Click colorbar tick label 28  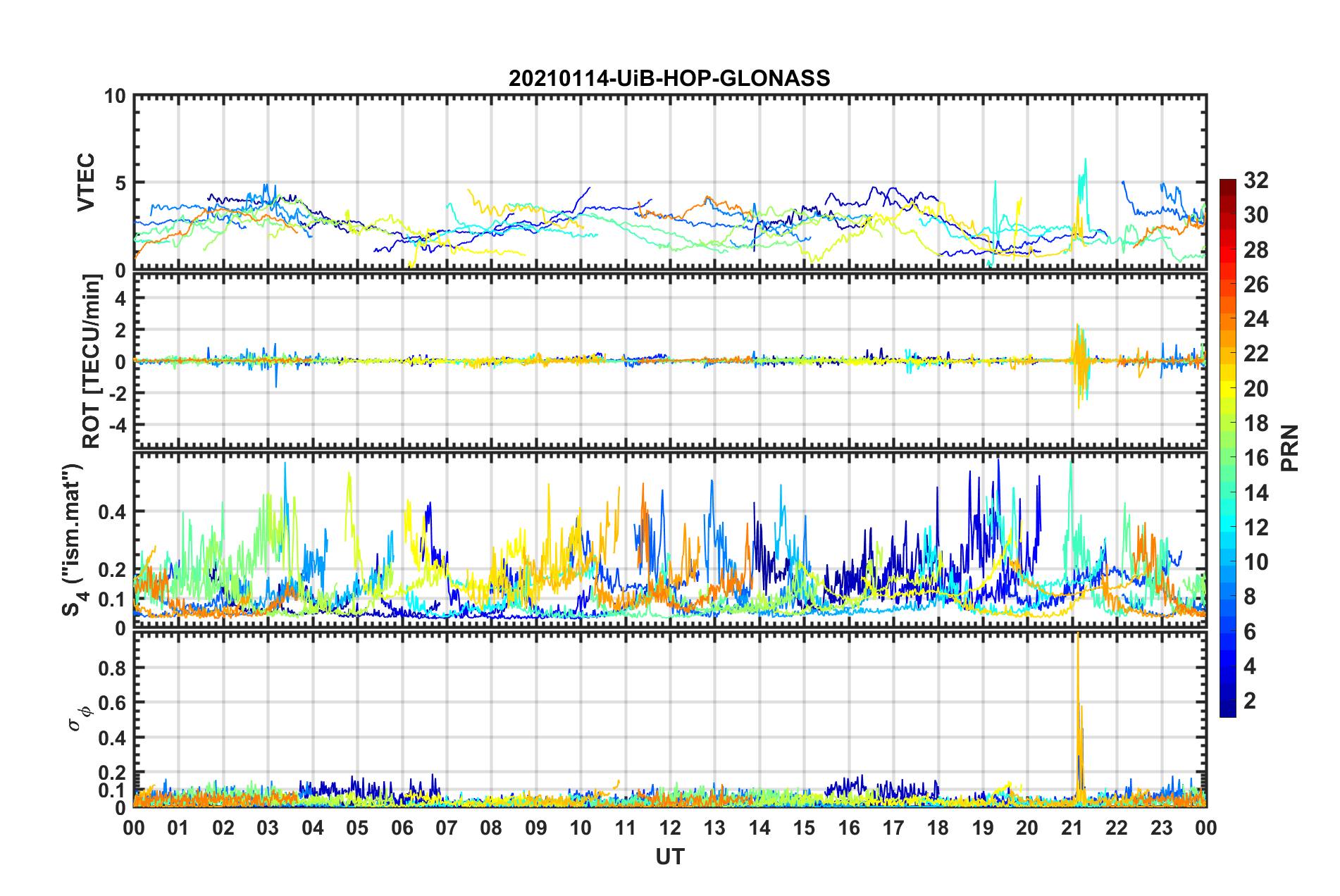pos(1255,250)
